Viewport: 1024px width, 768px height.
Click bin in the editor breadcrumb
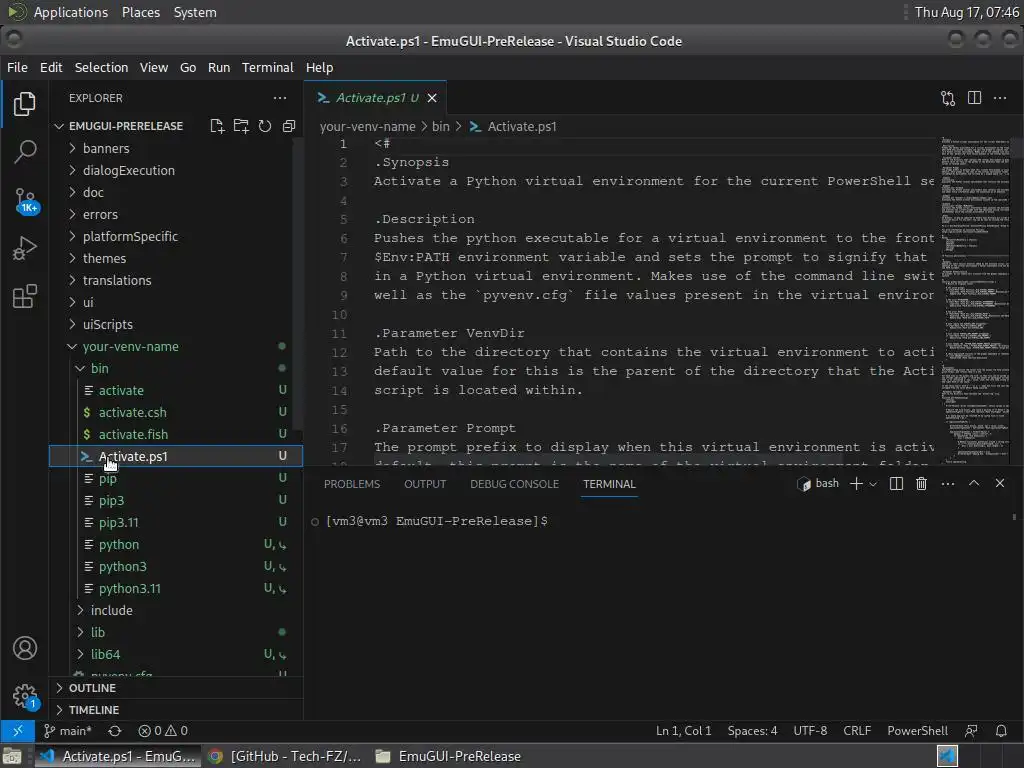point(441,127)
